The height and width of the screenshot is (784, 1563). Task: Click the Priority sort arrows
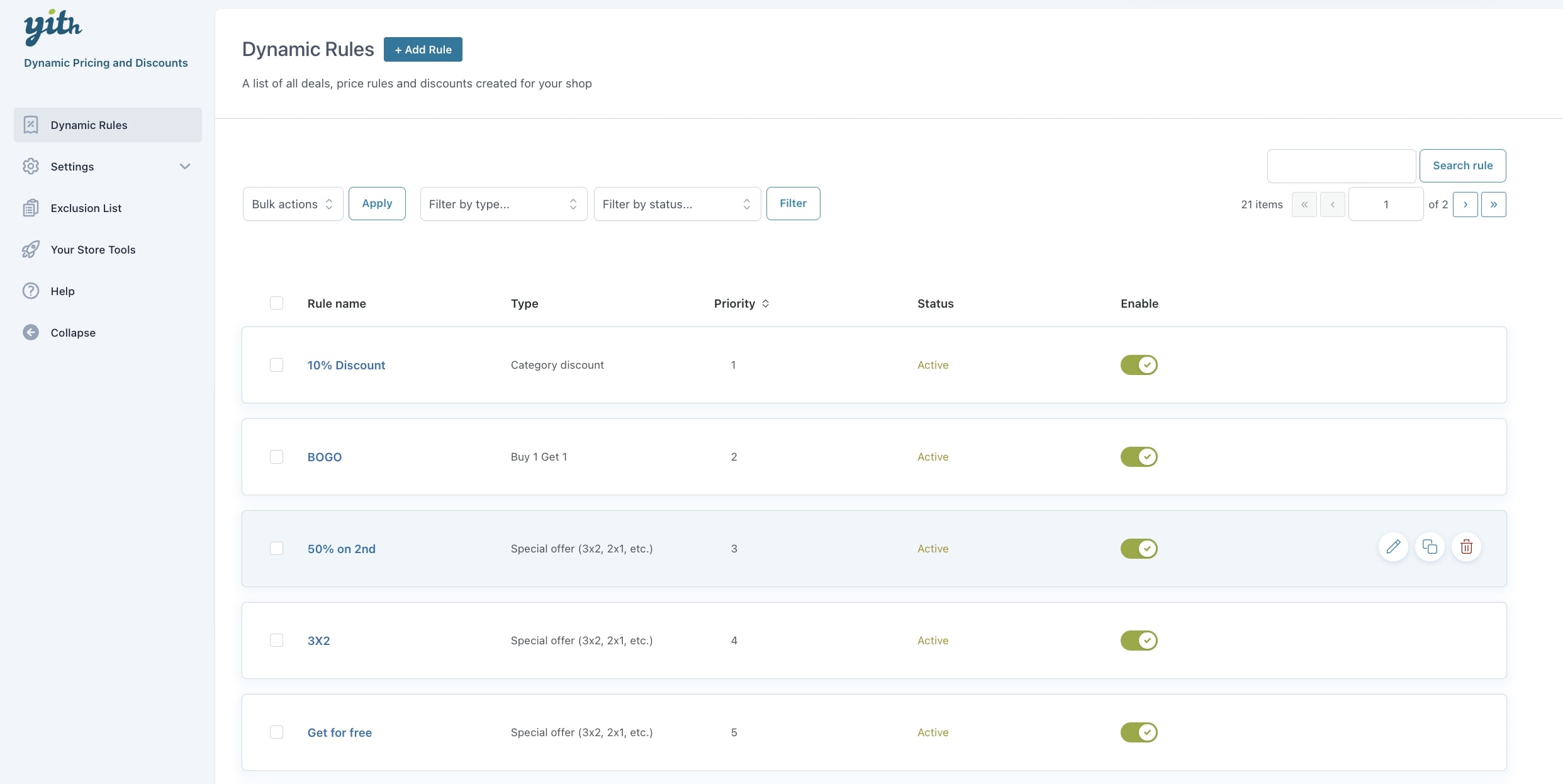tap(765, 304)
